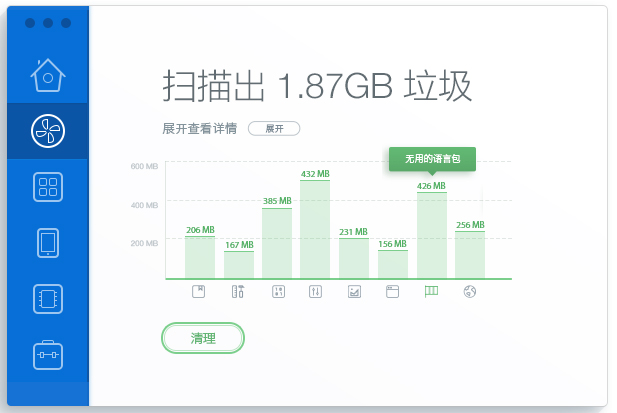This screenshot has height=413, width=617.
Task: Select the green flag language pack icon
Action: pyautogui.click(x=431, y=292)
